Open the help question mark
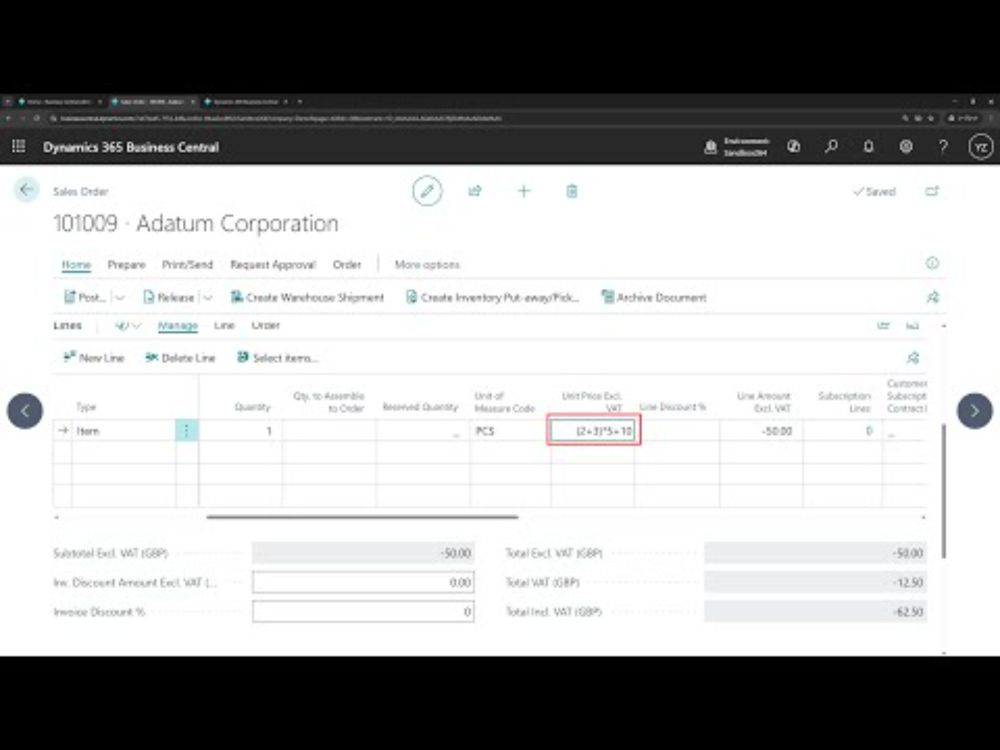The width and height of the screenshot is (1000, 750). (x=943, y=147)
